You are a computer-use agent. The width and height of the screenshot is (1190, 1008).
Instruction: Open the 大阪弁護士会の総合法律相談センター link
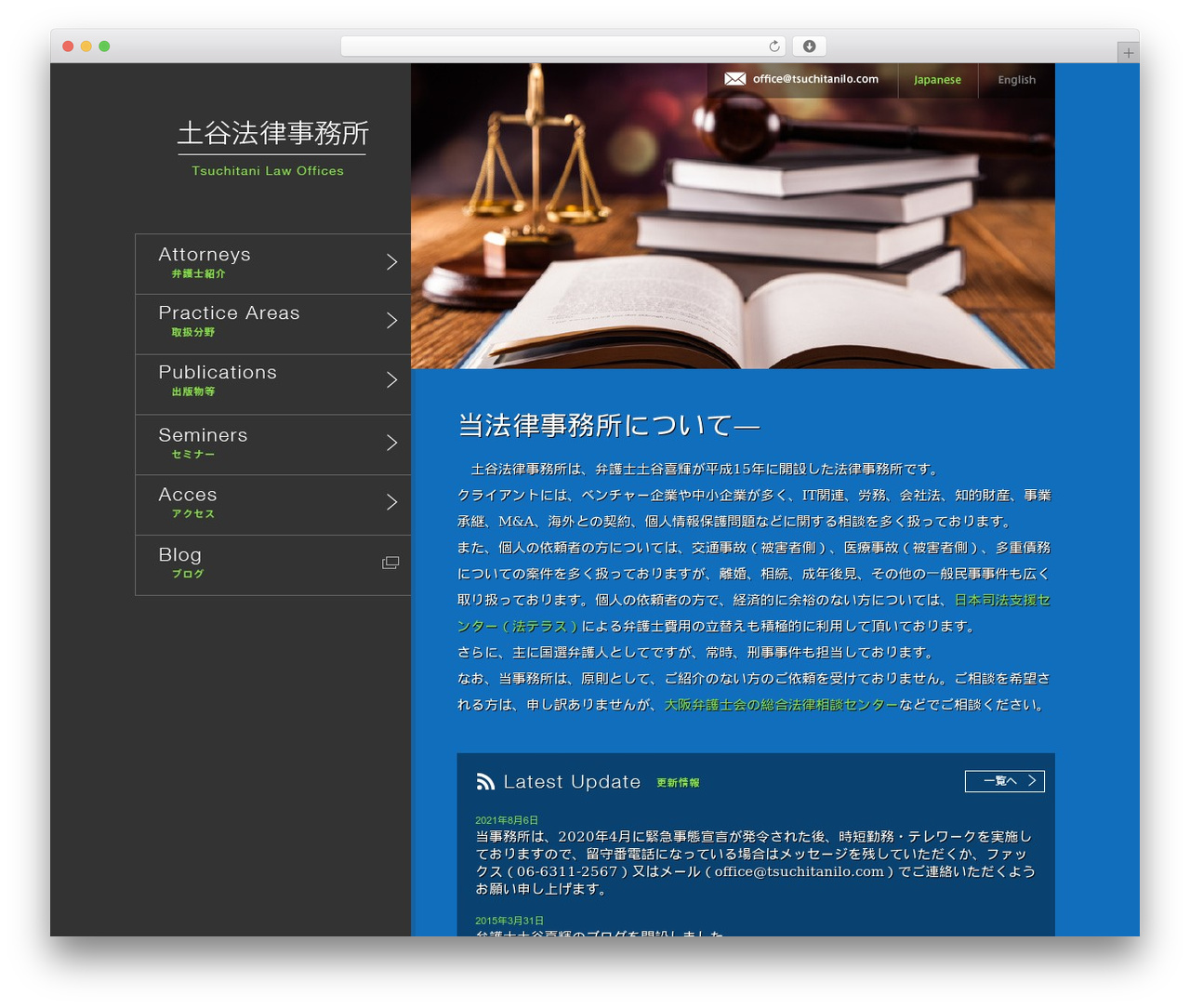[x=781, y=705]
